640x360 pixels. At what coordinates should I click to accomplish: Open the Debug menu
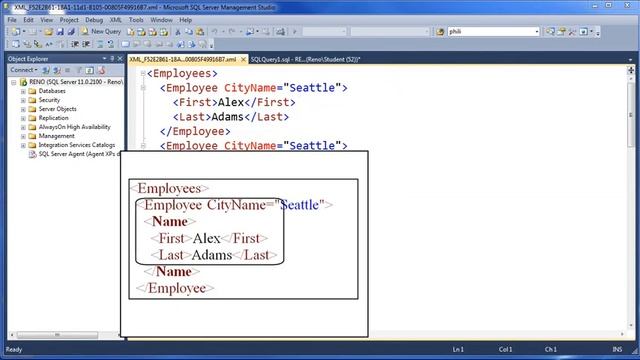coord(94,20)
